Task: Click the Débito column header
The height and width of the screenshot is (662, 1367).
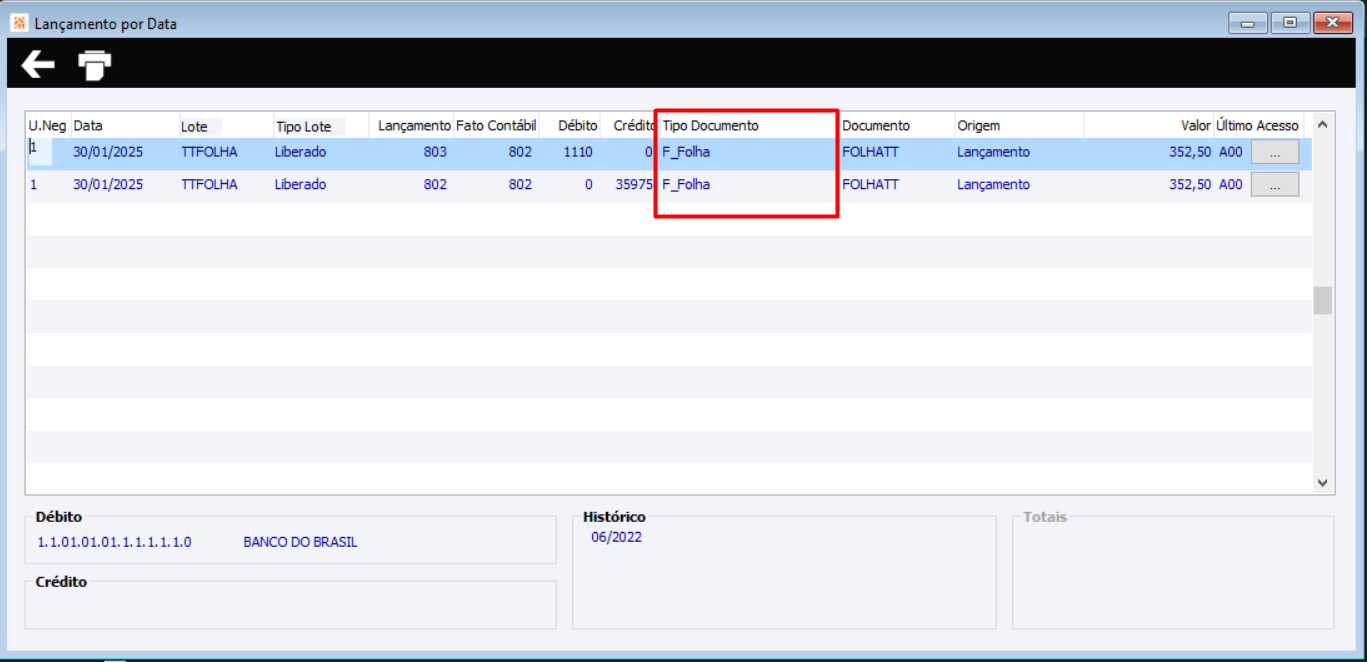Action: click(578, 126)
